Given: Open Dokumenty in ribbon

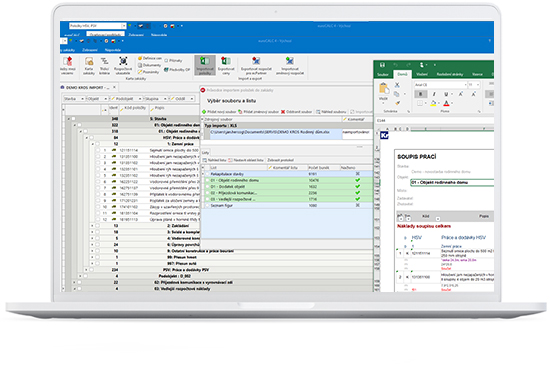Looking at the screenshot, I should 149,65.
